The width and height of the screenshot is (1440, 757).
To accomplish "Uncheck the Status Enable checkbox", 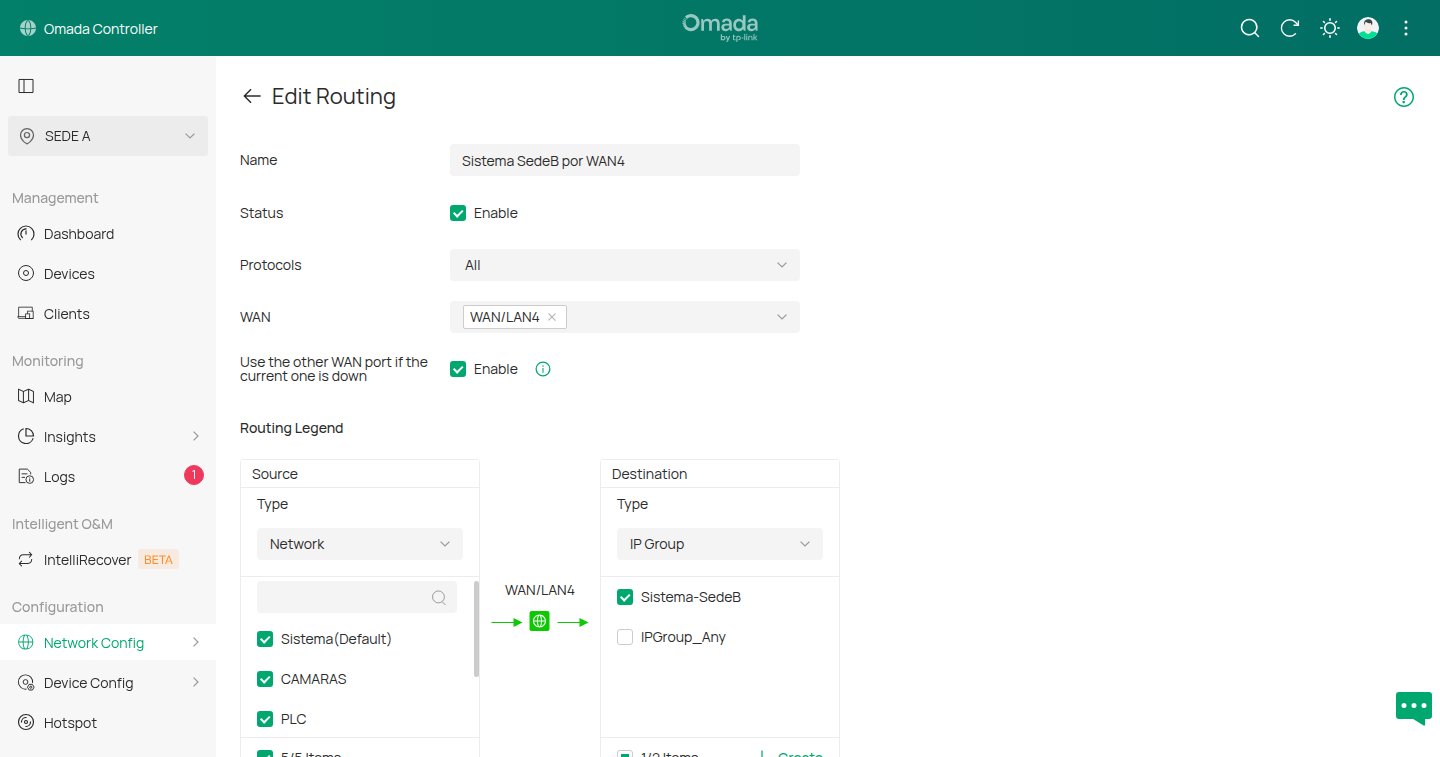I will pos(458,213).
